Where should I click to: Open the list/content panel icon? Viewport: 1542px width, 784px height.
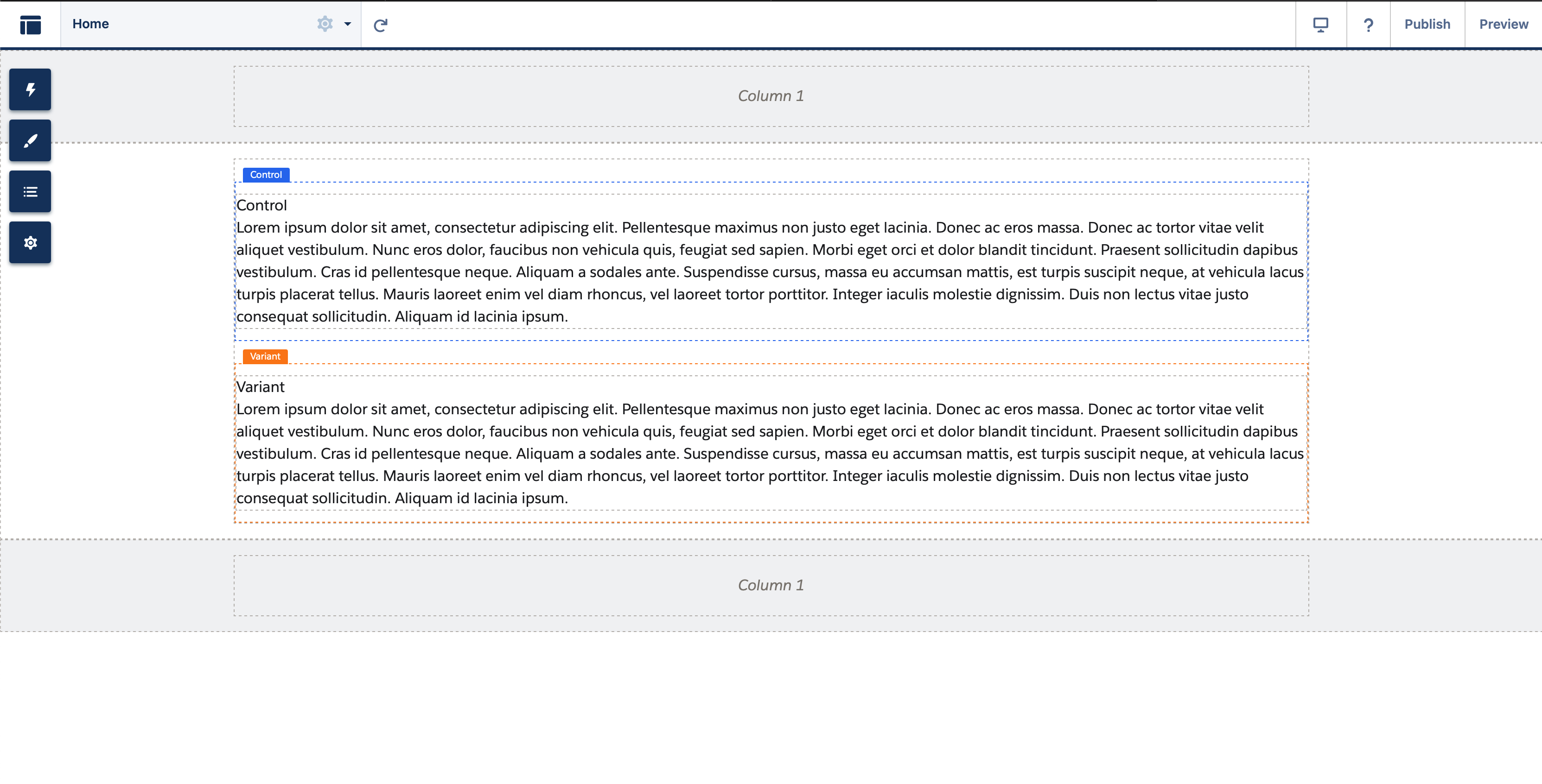click(29, 192)
